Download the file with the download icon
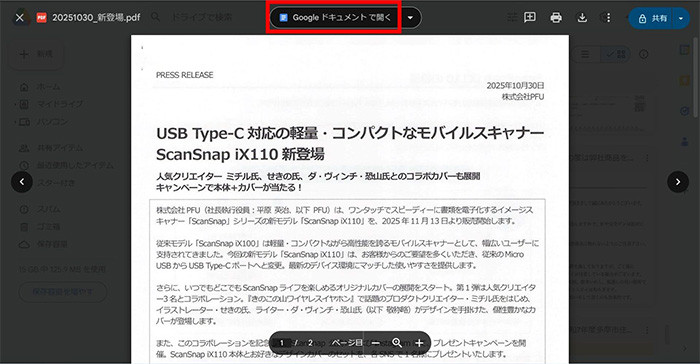Image resolution: width=700 pixels, height=364 pixels. pyautogui.click(x=582, y=17)
